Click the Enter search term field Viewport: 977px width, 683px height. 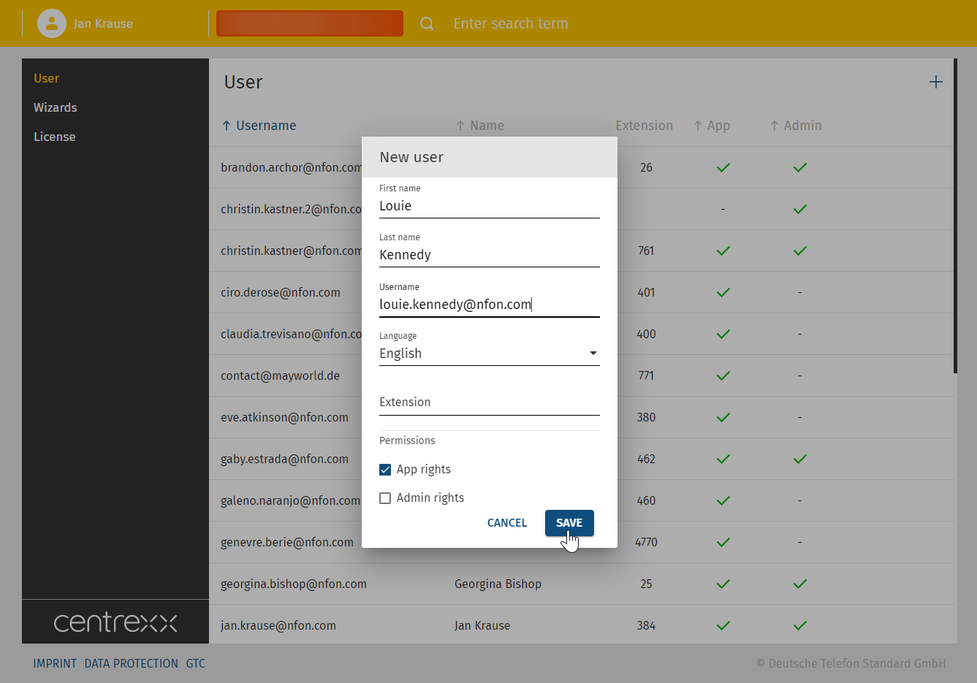point(510,24)
